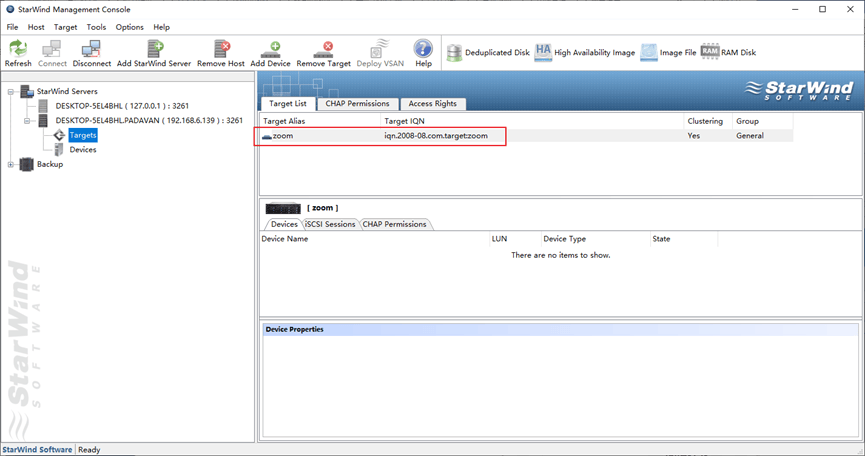Switch to the Access Rights tab
This screenshot has height=456, width=865.
(432, 104)
